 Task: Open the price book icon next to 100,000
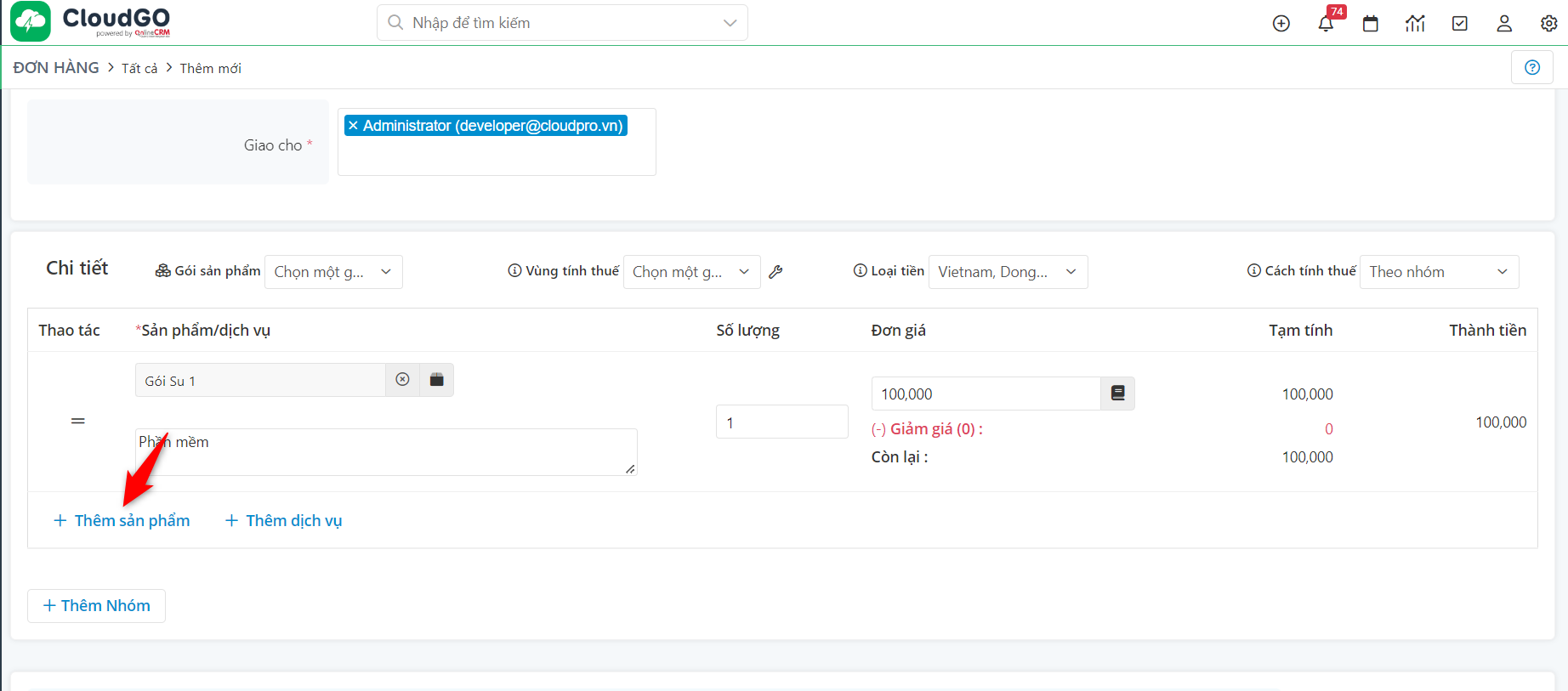pos(1118,394)
